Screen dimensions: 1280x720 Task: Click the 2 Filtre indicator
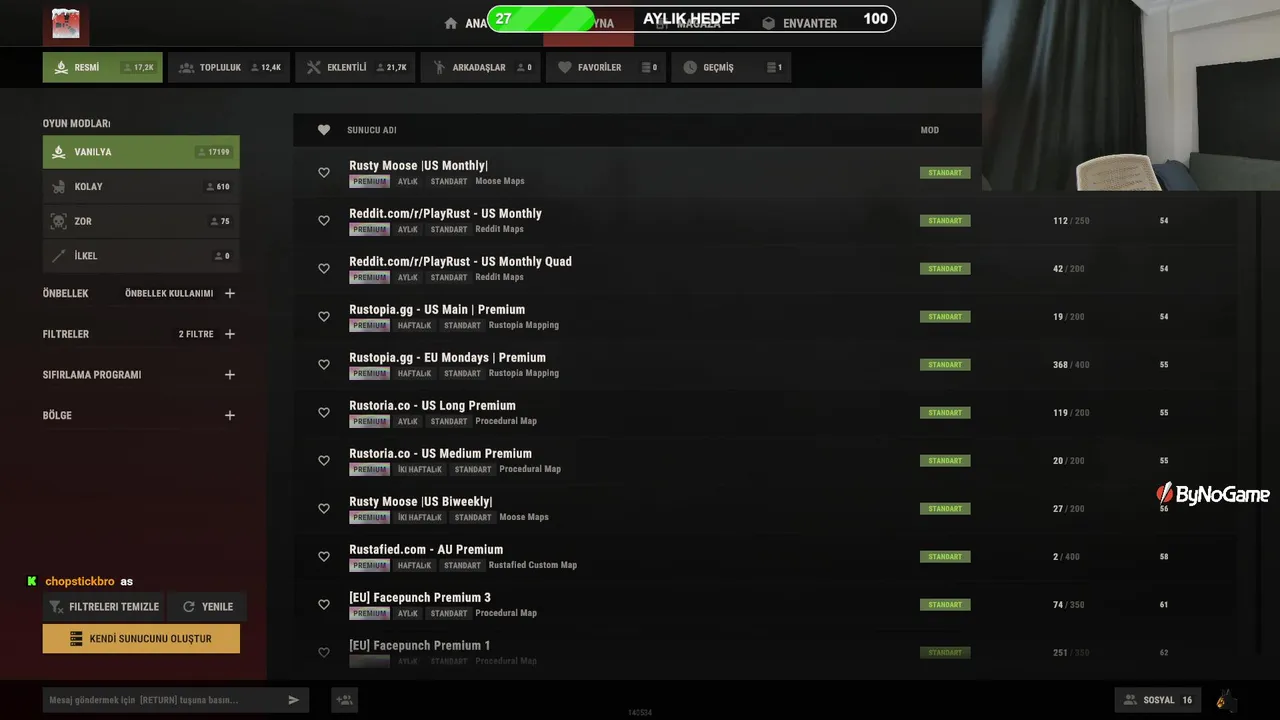196,334
